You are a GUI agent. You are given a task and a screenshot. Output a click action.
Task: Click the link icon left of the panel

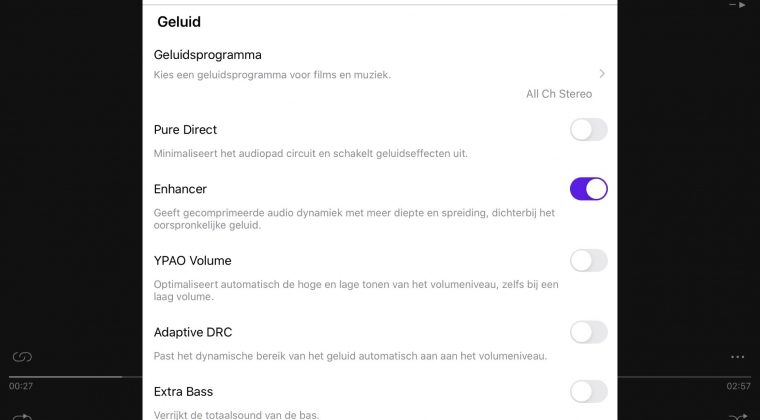pyautogui.click(x=22, y=357)
